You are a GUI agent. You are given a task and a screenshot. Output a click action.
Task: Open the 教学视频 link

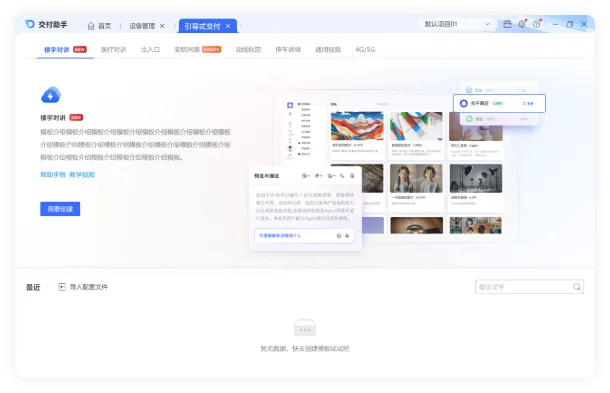point(82,175)
